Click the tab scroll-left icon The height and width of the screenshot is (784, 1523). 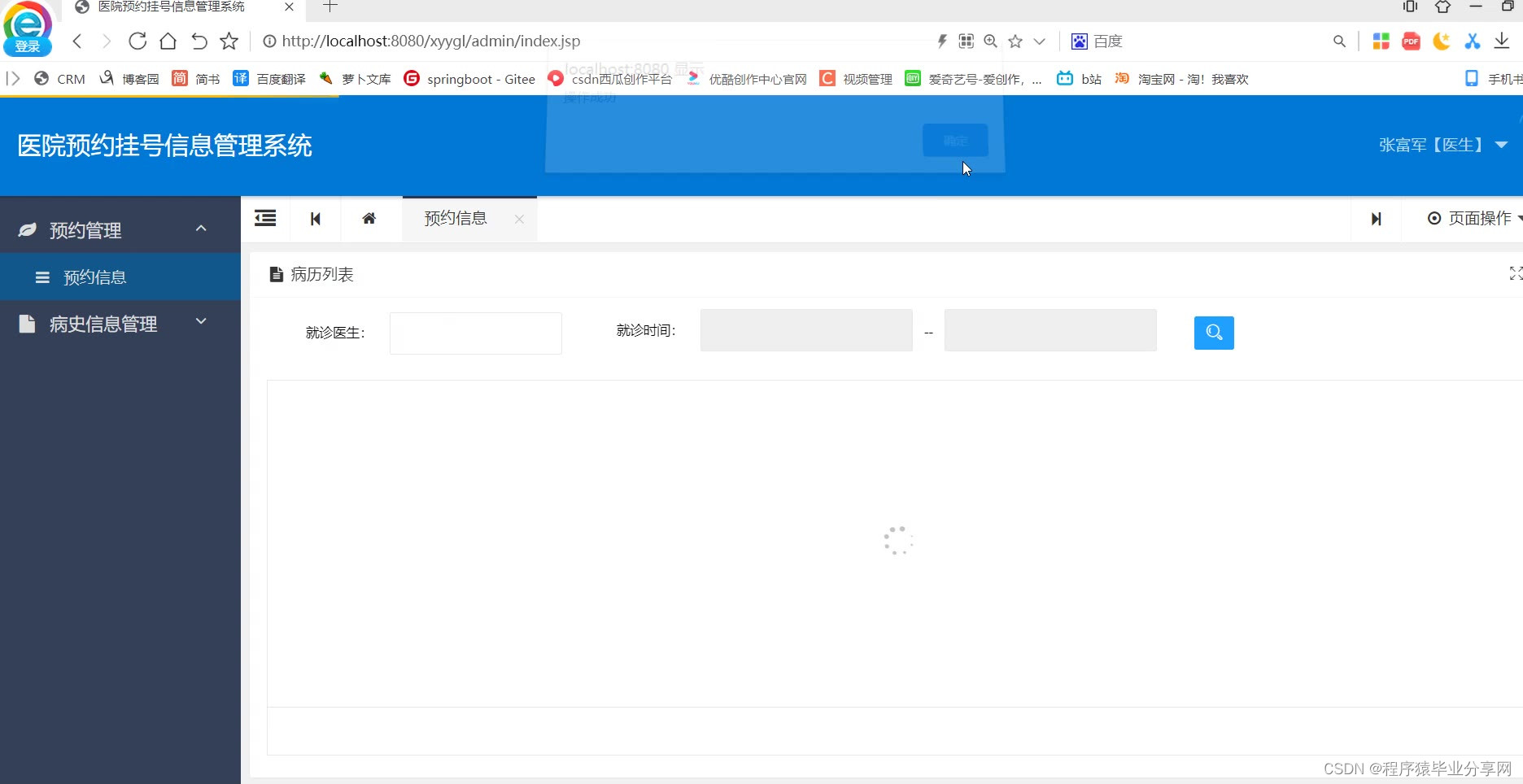pos(316,219)
